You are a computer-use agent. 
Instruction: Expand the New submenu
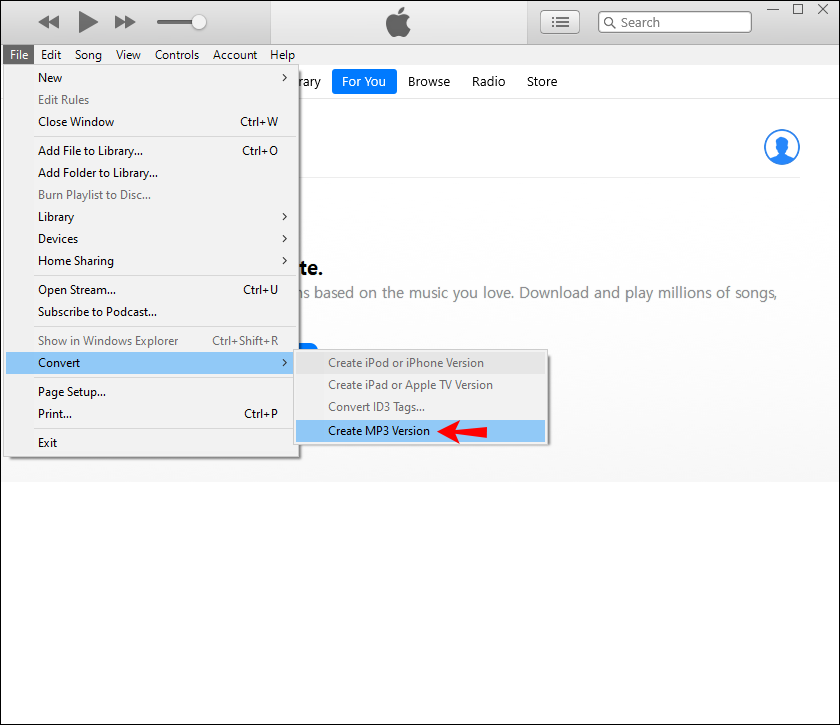150,78
